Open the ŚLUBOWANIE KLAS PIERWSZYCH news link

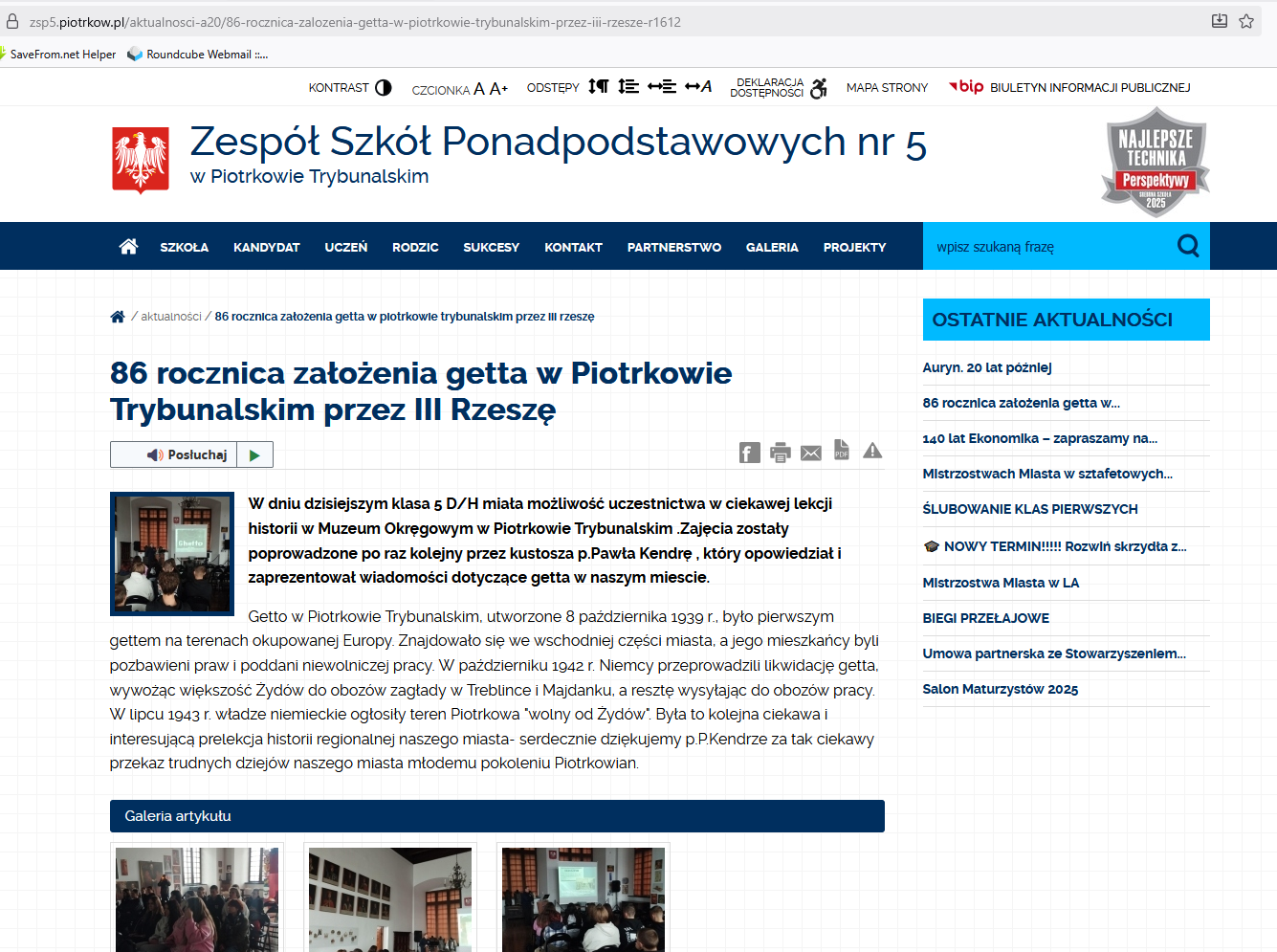(x=1030, y=509)
